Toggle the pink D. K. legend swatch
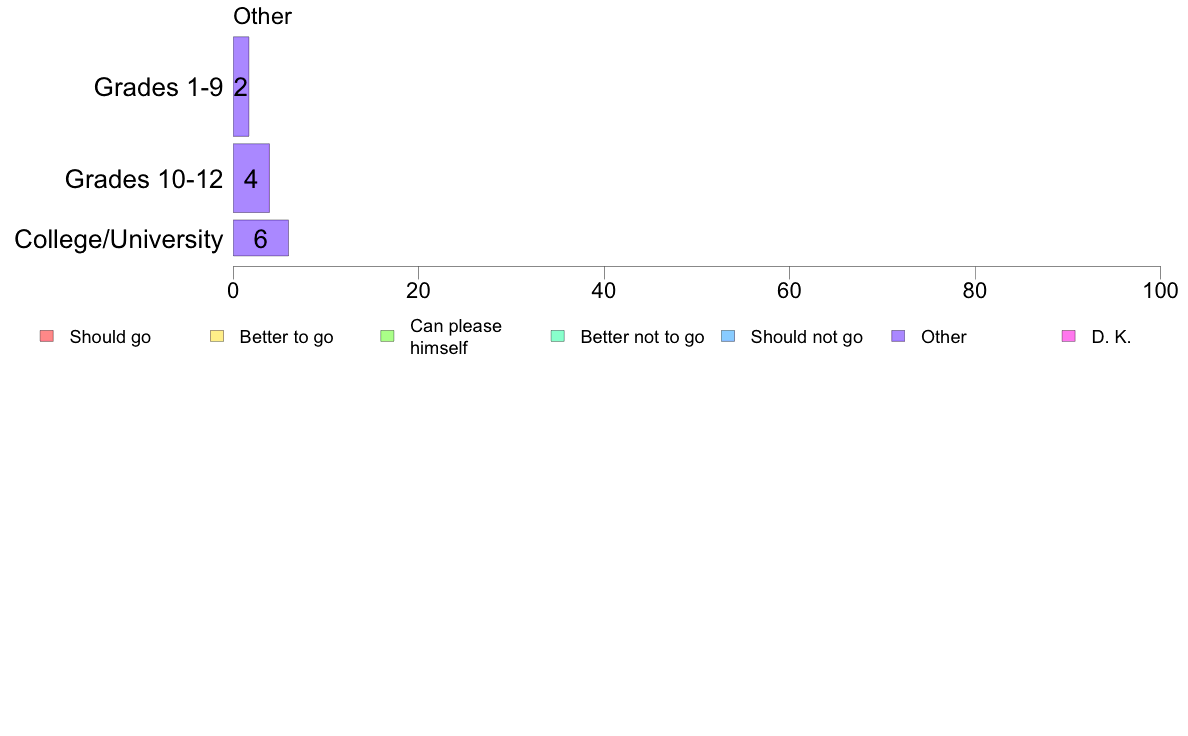The height and width of the screenshot is (736, 1188). click(1068, 337)
